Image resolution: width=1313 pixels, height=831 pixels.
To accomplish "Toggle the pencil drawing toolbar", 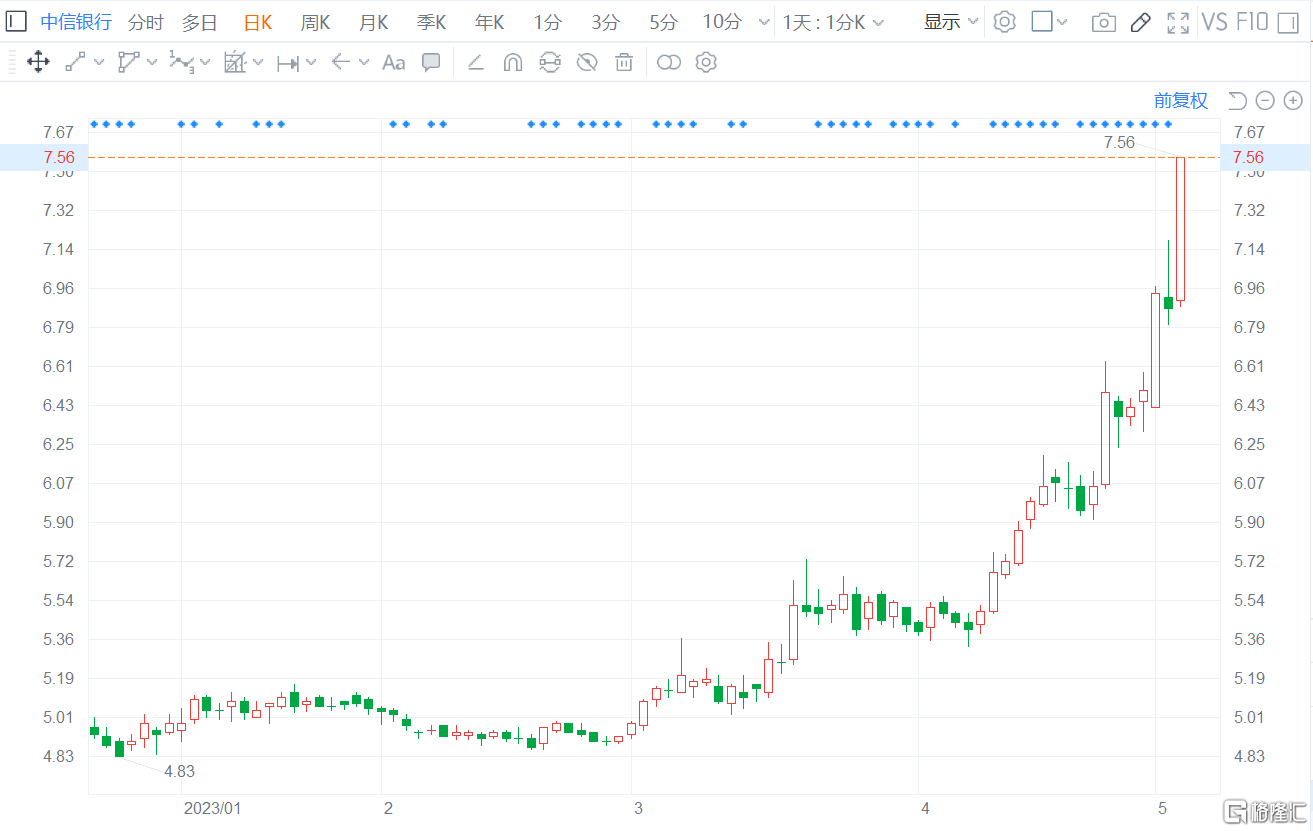I will coord(1141,22).
